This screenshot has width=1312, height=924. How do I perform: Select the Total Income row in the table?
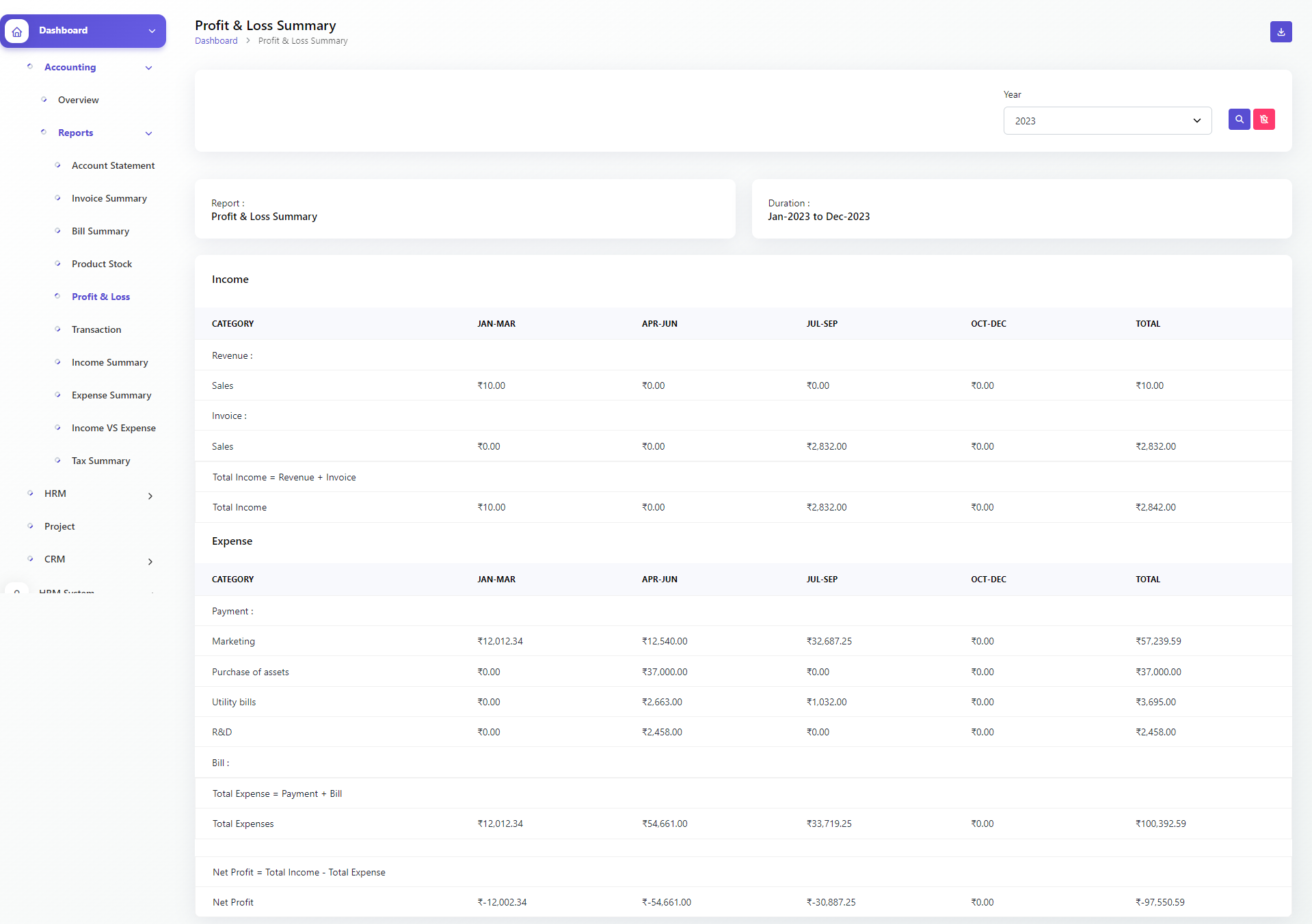coord(239,506)
